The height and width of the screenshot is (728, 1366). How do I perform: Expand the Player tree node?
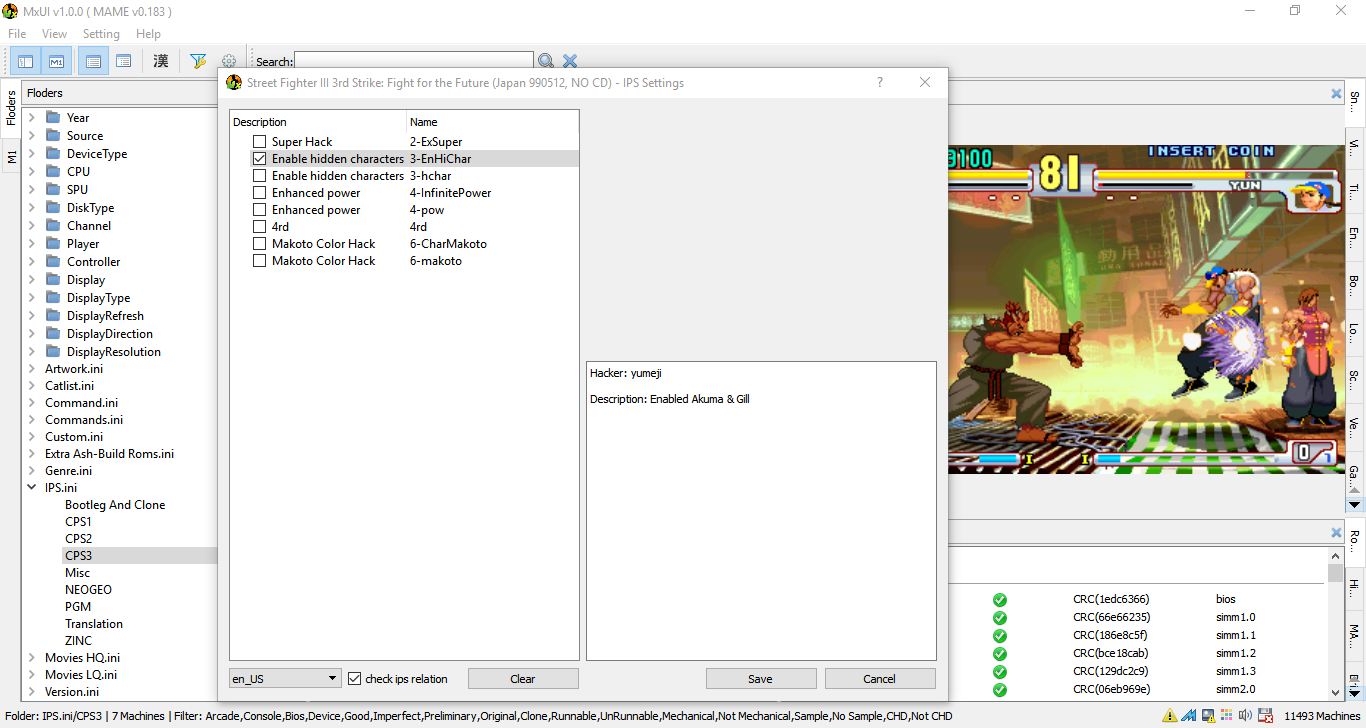tap(32, 244)
